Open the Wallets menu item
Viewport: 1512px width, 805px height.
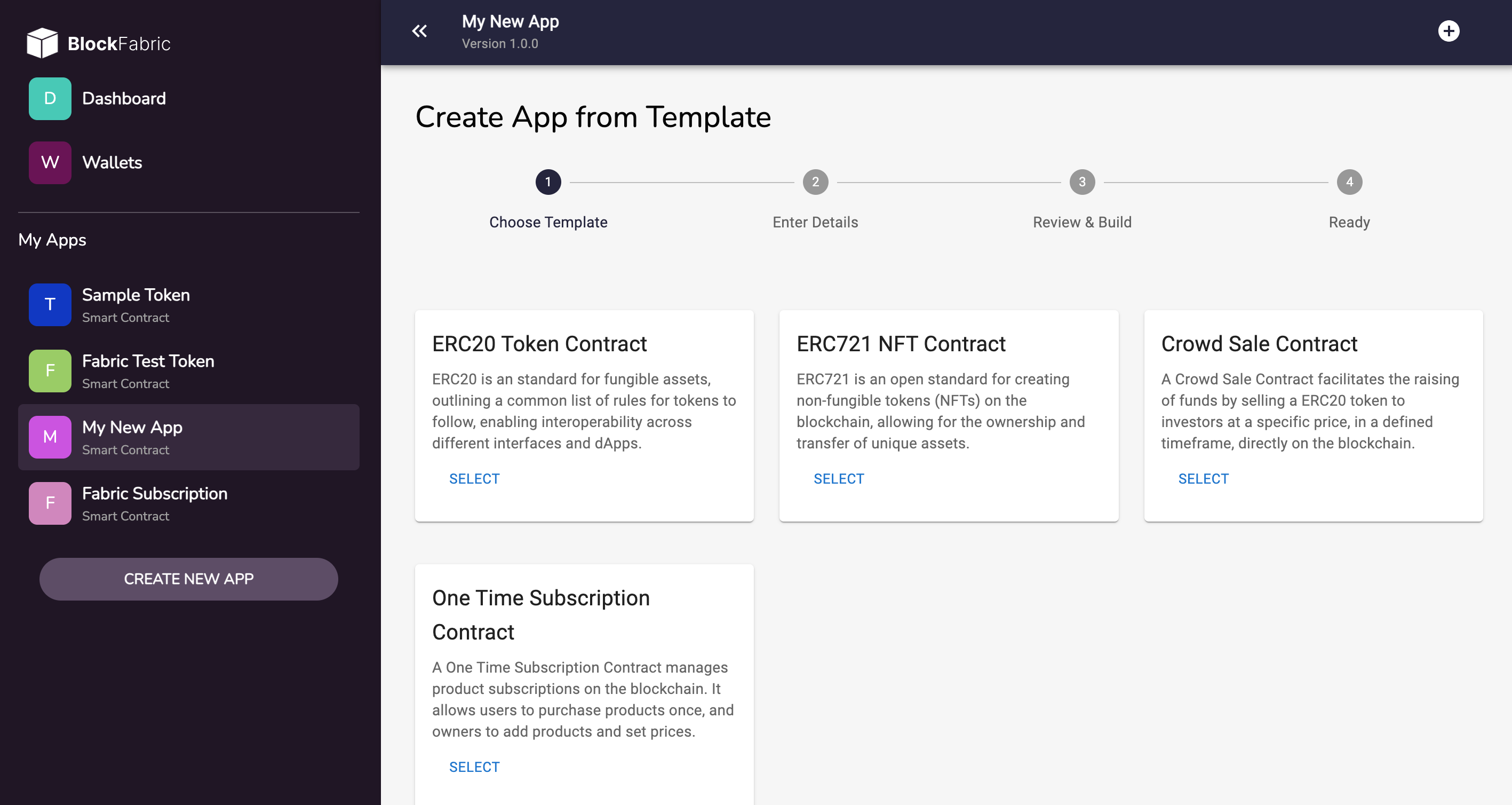pyautogui.click(x=112, y=163)
